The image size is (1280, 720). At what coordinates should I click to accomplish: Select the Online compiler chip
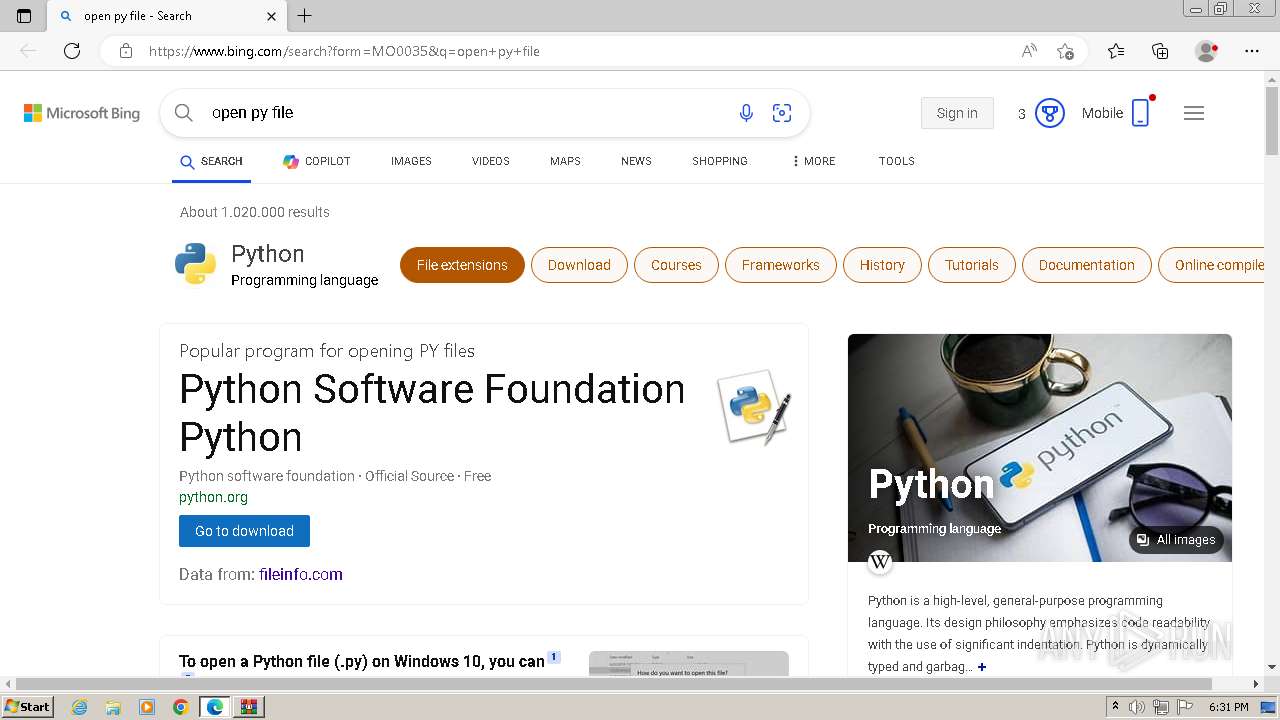coord(1213,265)
